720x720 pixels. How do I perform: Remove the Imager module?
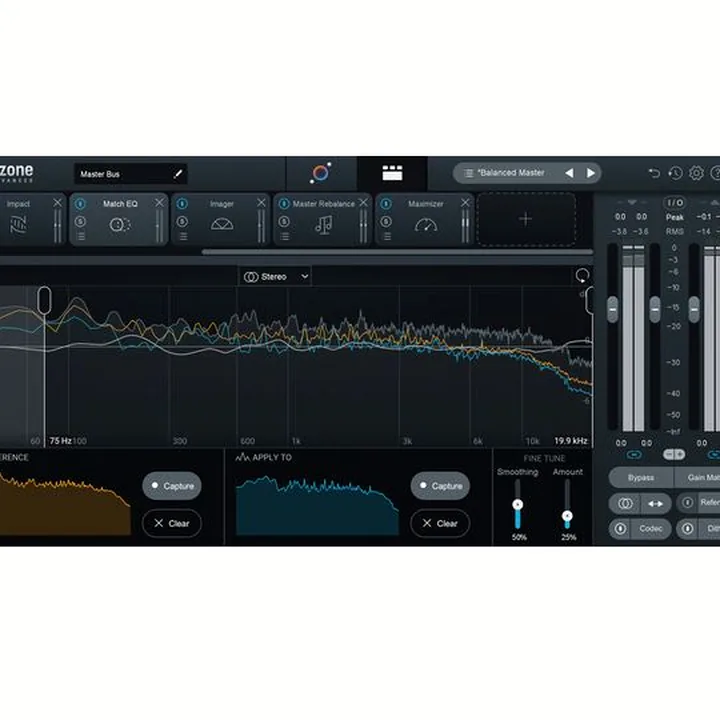pos(261,202)
